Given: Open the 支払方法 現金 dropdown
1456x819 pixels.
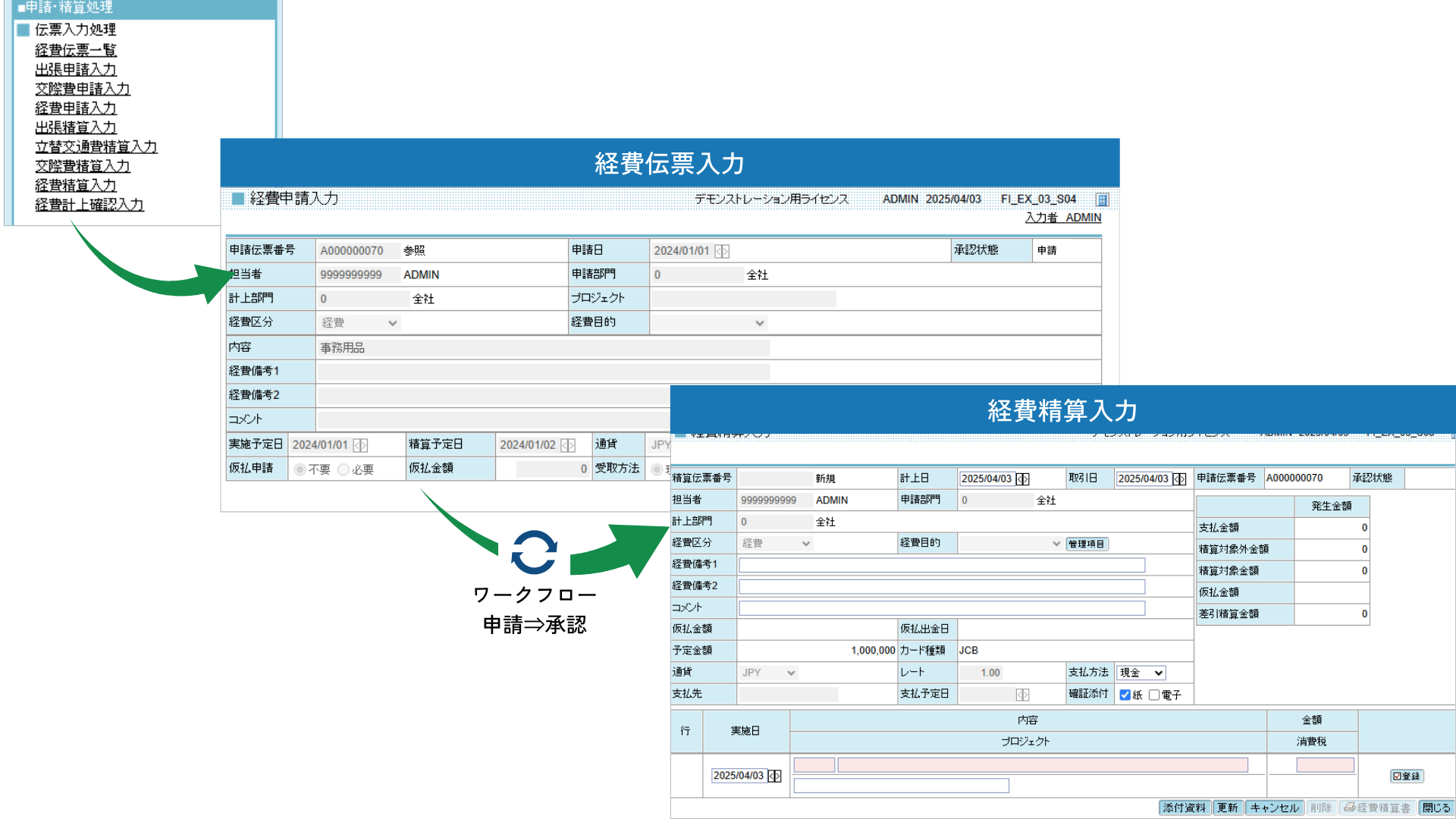Looking at the screenshot, I should tap(1141, 673).
